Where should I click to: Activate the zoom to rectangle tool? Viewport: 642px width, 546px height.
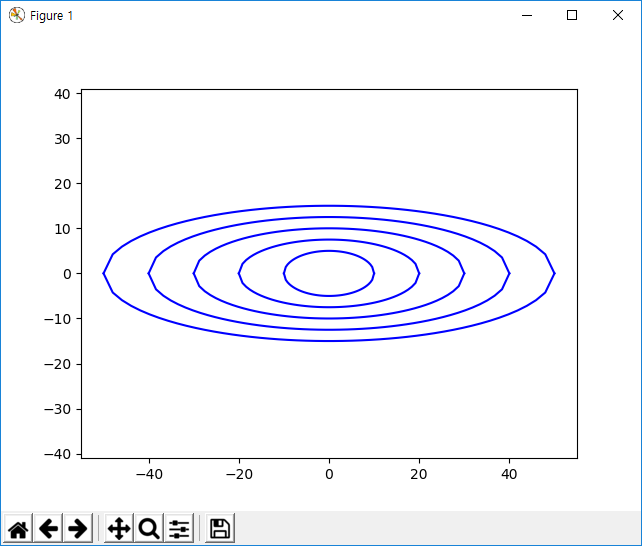pyautogui.click(x=149, y=528)
